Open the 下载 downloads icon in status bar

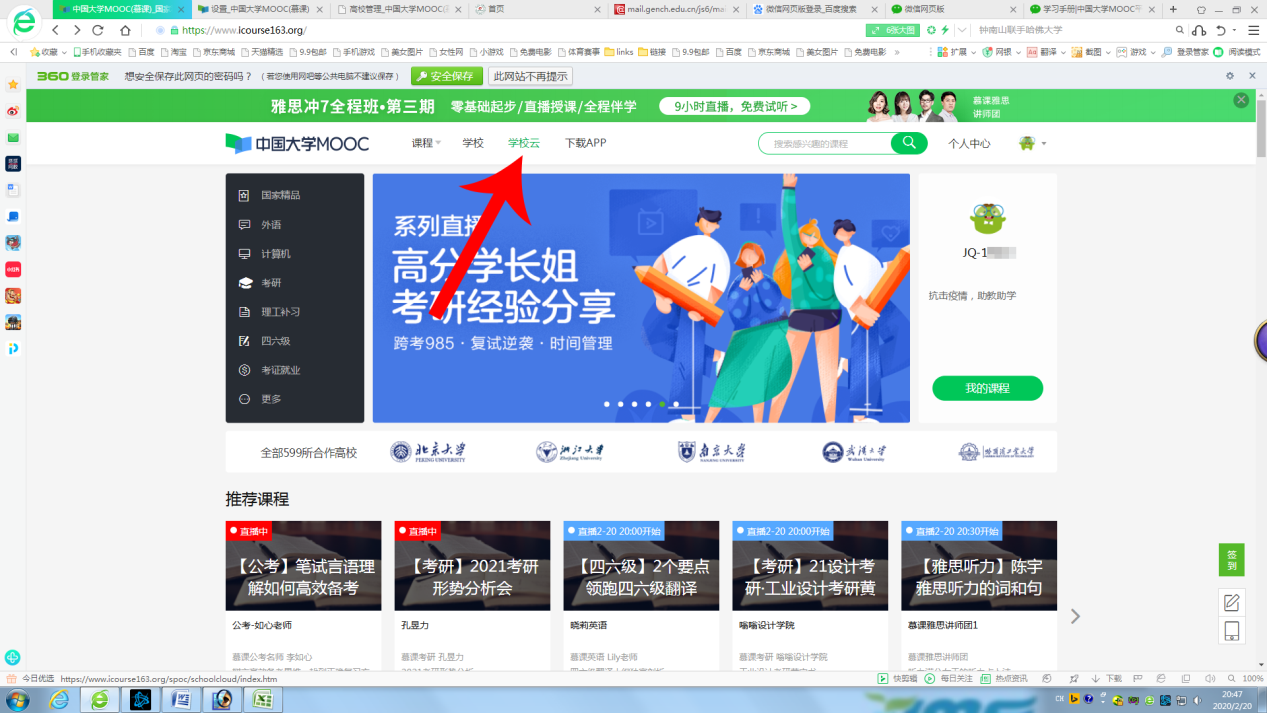pyautogui.click(x=1107, y=678)
